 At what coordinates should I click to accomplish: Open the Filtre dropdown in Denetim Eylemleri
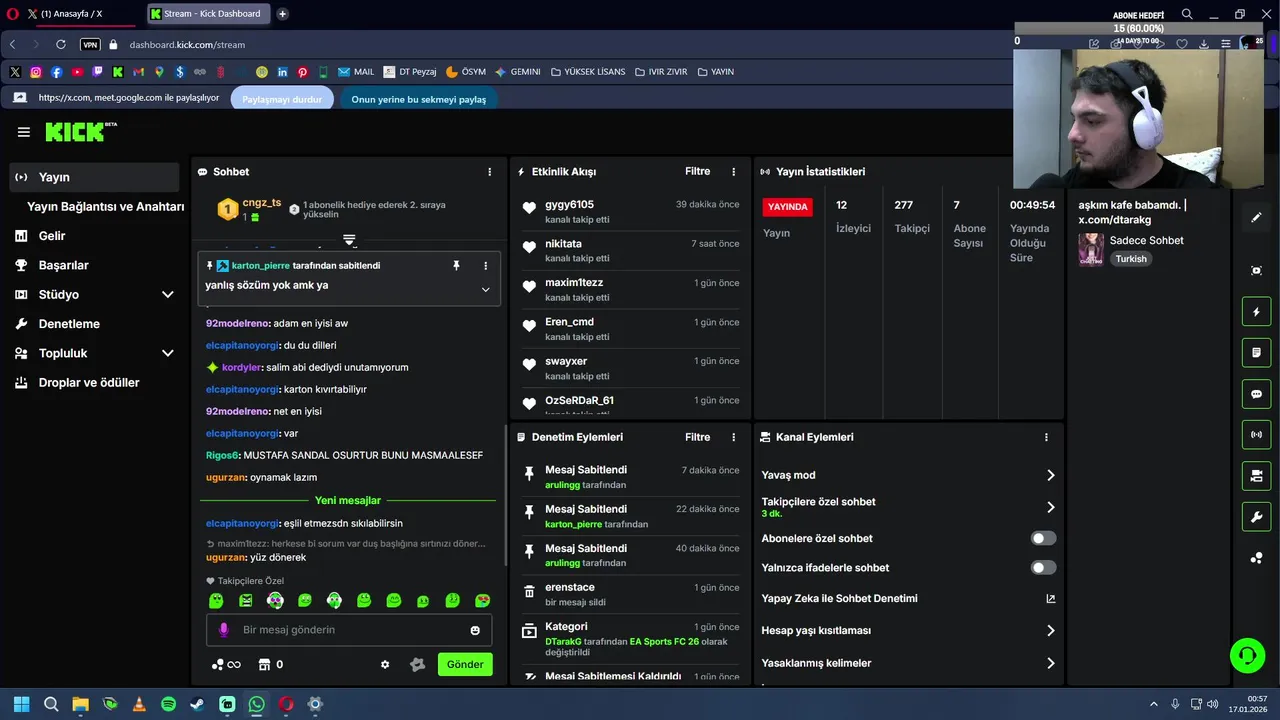(697, 437)
